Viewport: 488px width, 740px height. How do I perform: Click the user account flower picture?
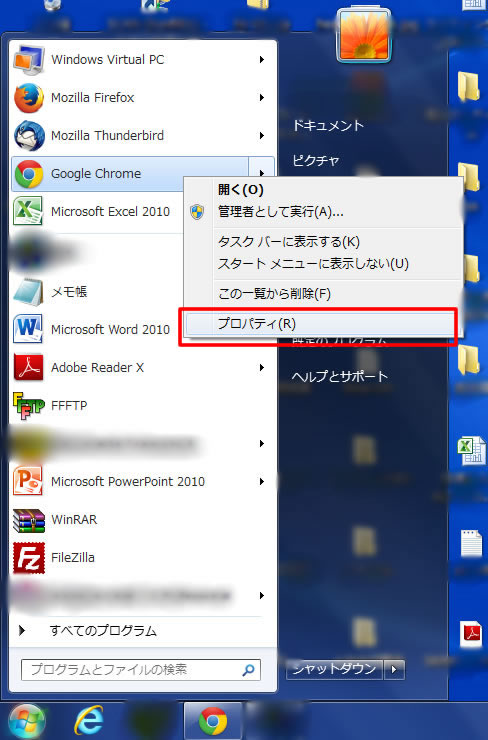click(x=364, y=37)
